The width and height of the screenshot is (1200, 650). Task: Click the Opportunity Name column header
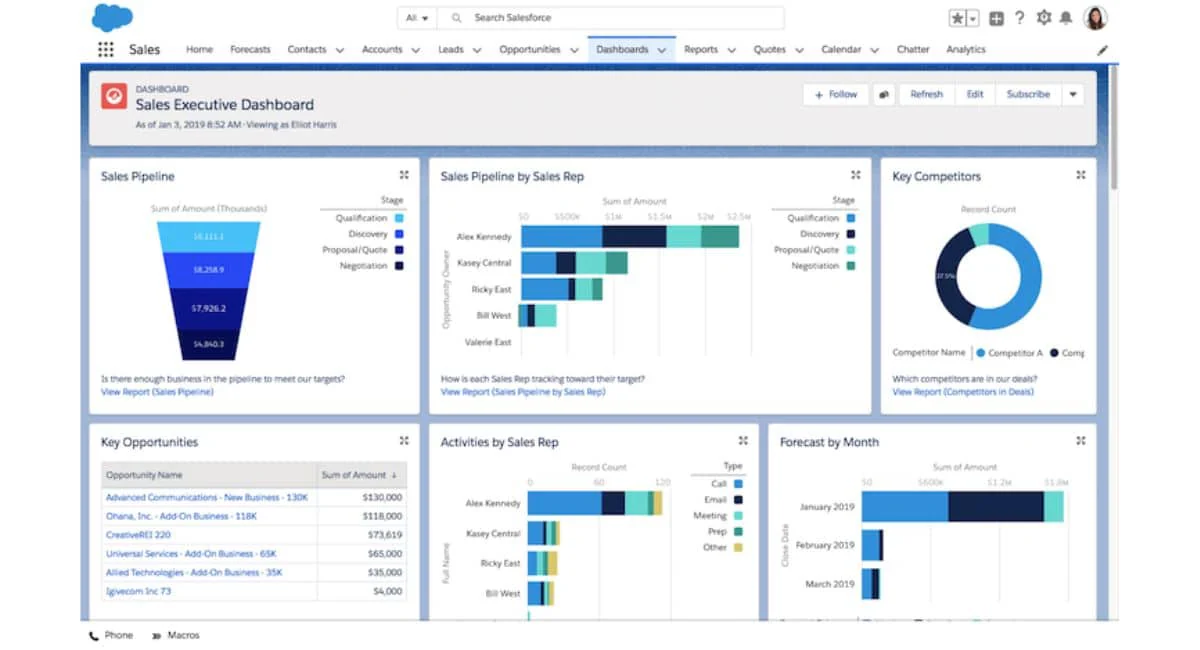tap(208, 475)
